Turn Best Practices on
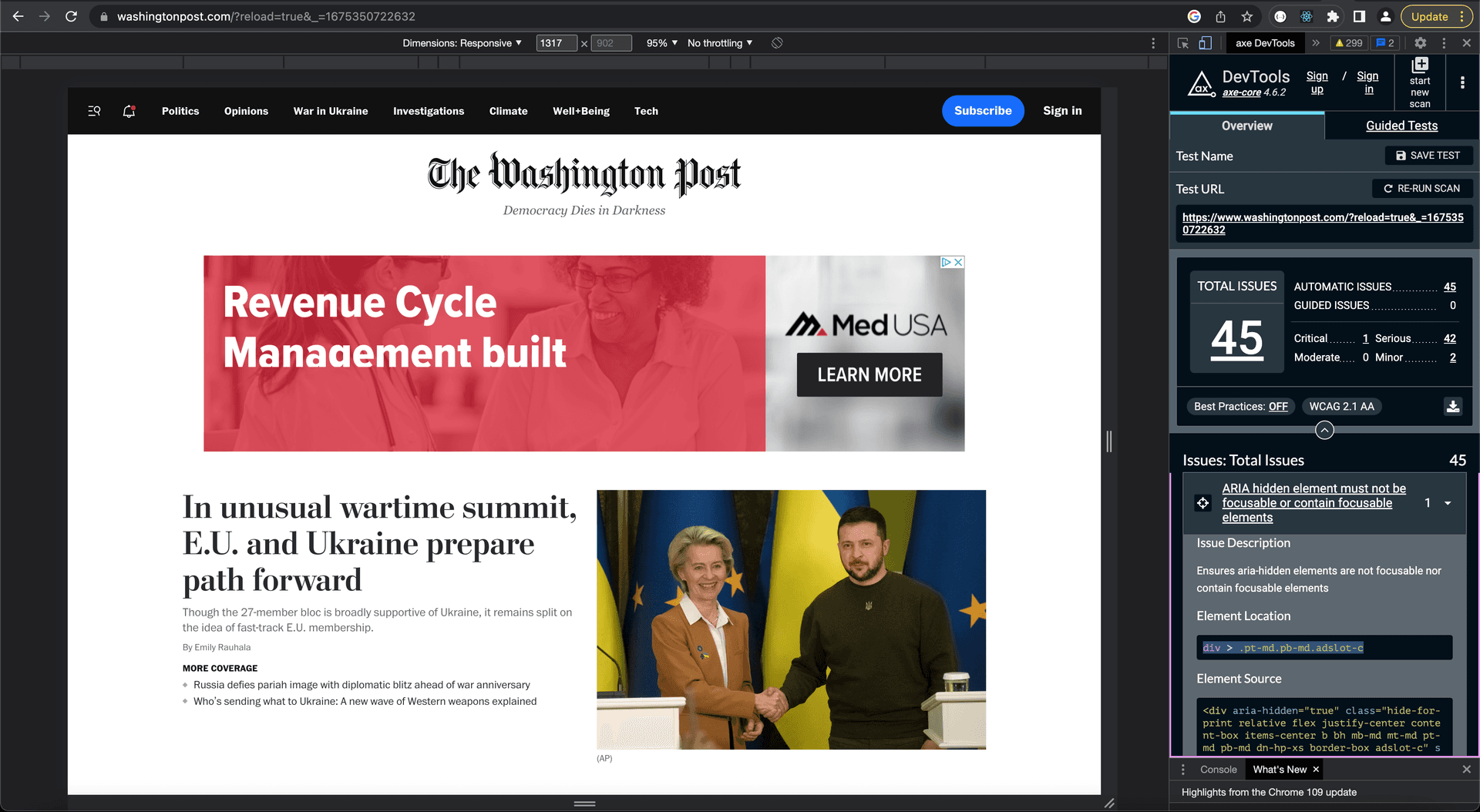Viewport: 1480px width, 812px height. (x=1277, y=406)
